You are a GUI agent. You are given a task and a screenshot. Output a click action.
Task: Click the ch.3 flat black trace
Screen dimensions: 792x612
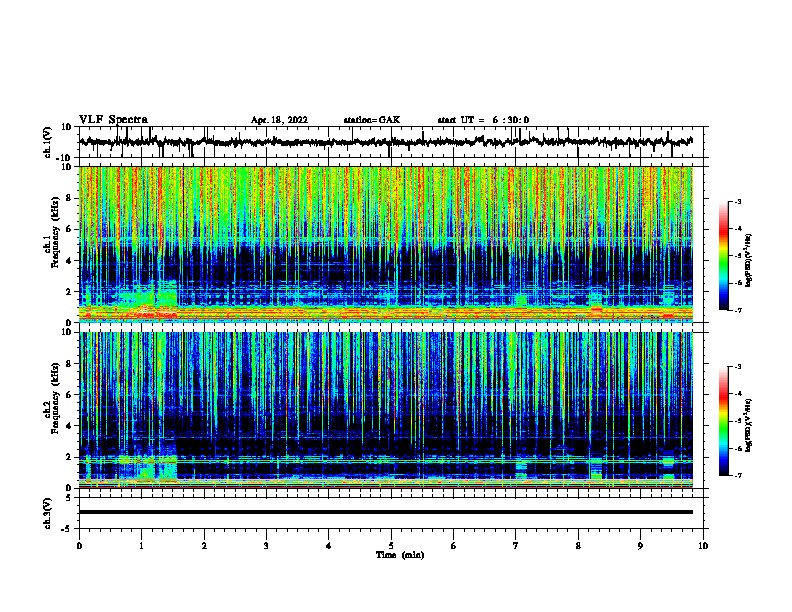386,512
